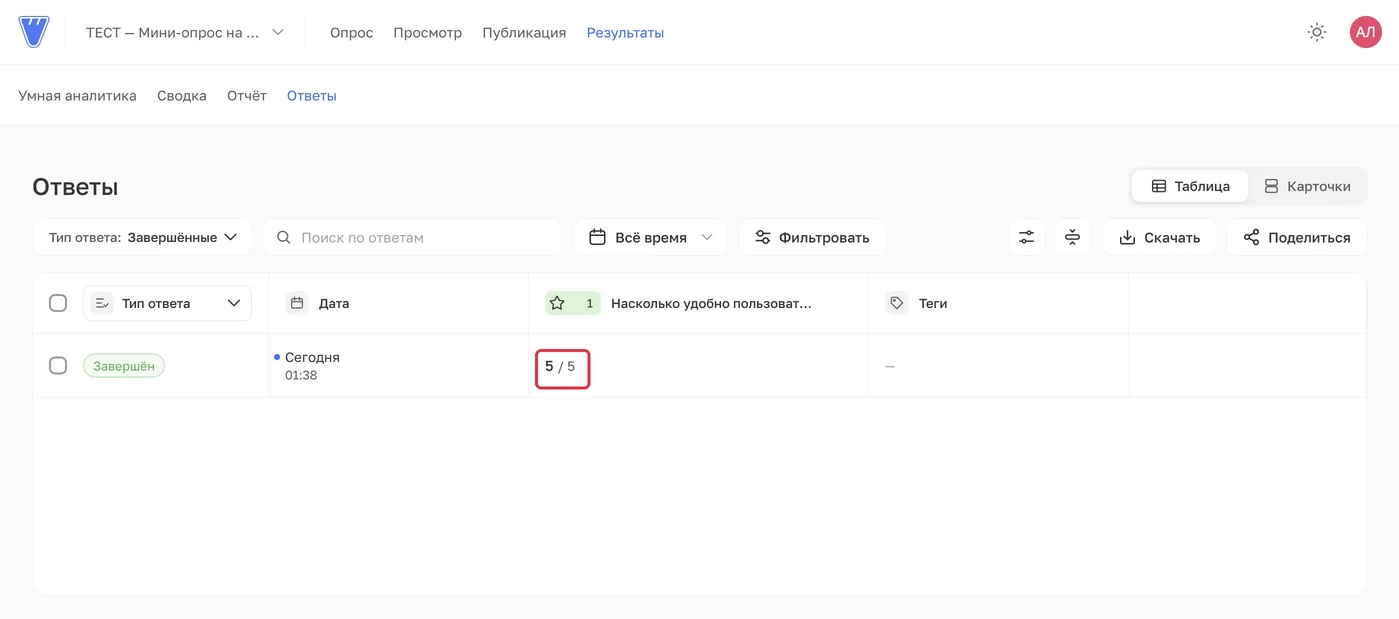Toggle the light theme sun icon
Viewport: 1399px width, 619px height.
[x=1317, y=32]
